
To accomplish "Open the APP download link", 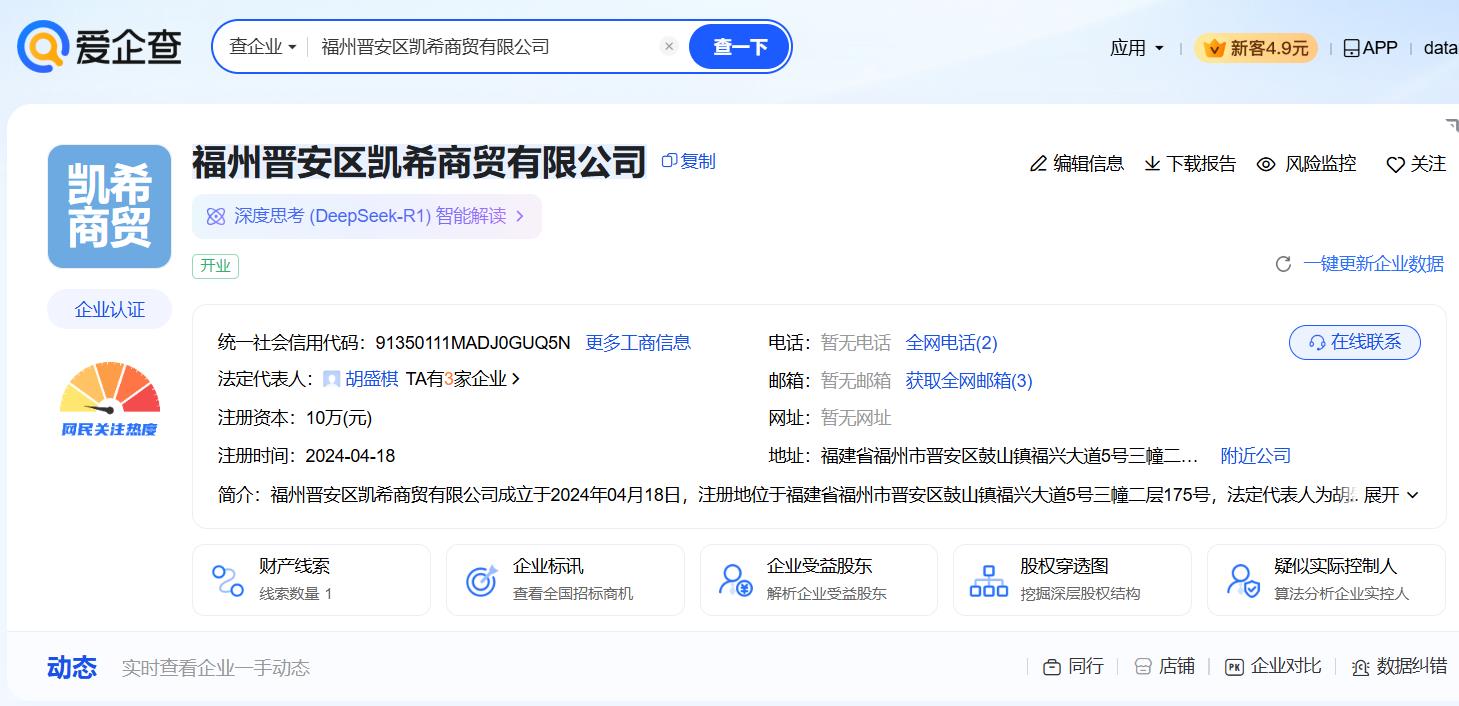I will point(1370,48).
